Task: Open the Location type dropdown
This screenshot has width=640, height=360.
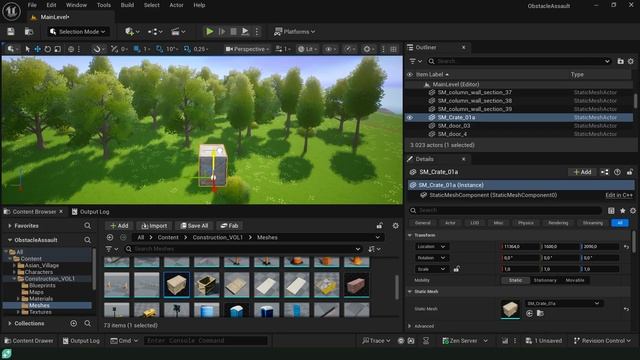Action: click(x=432, y=247)
